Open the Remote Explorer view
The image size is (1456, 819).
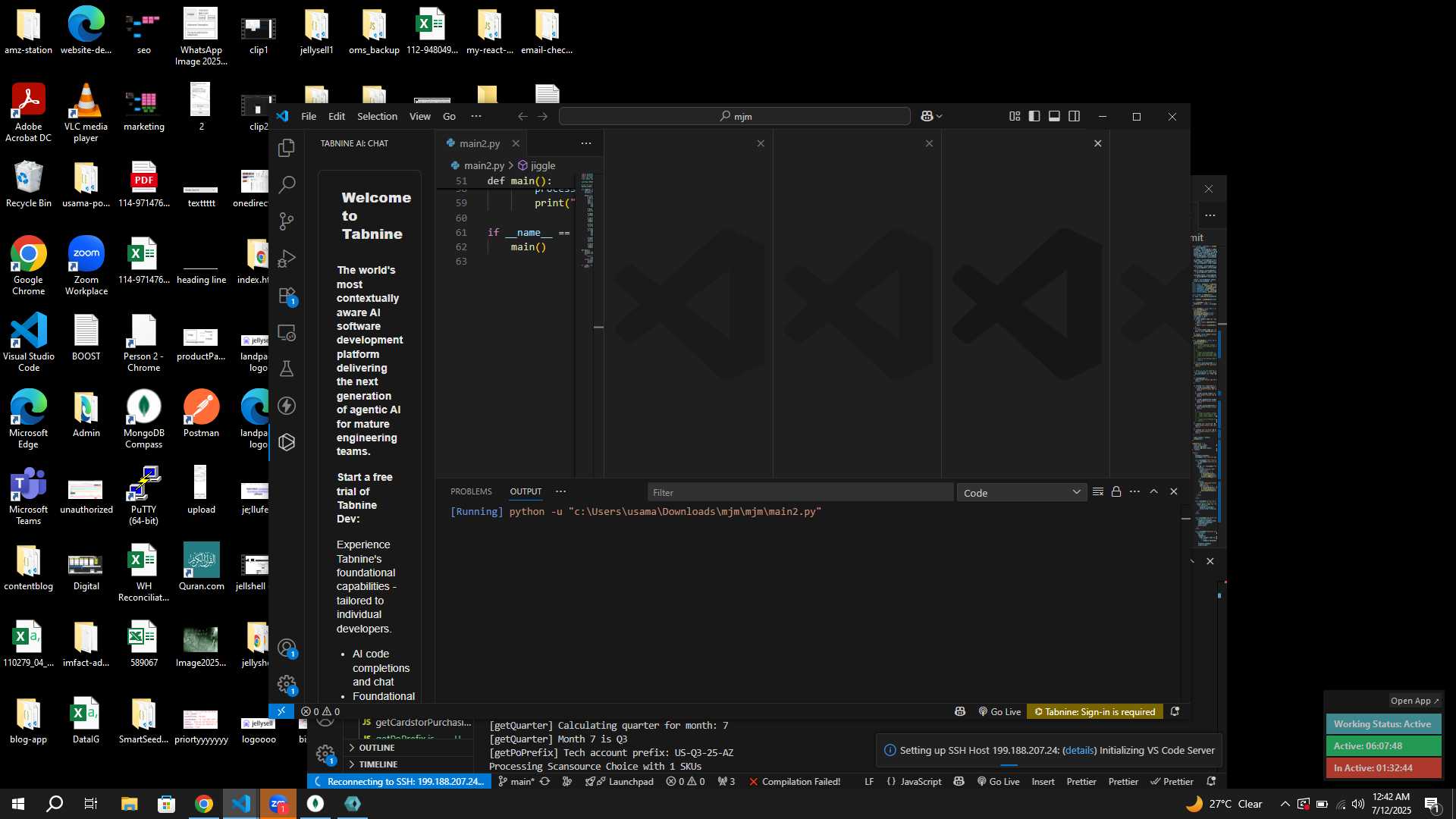(x=287, y=332)
